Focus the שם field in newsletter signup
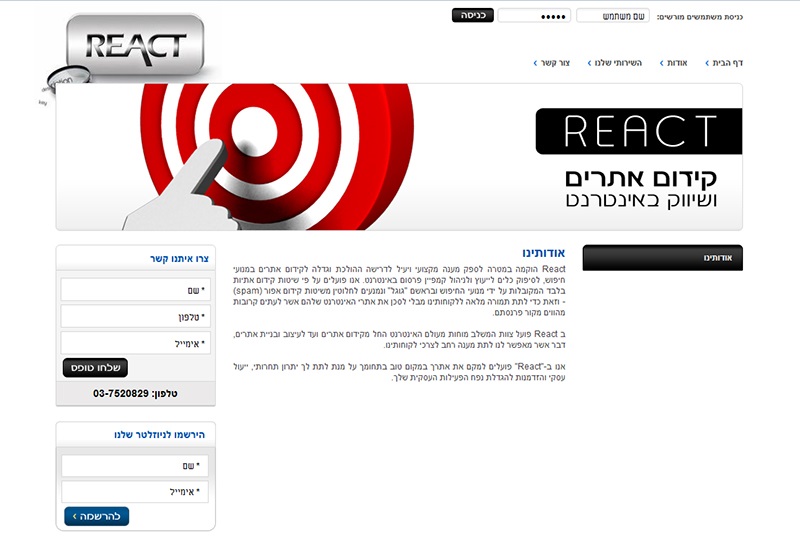Viewport: 800px width, 560px height. 135,465
